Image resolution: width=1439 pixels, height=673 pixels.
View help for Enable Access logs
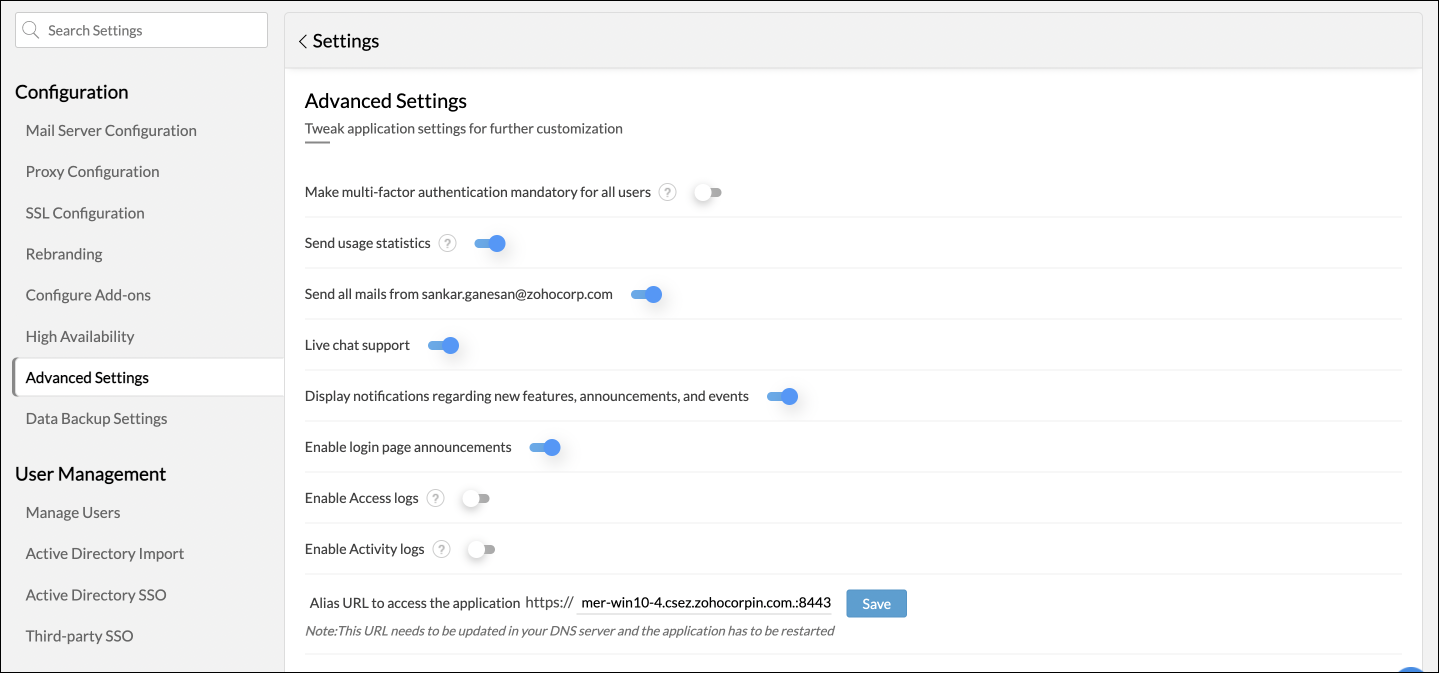(435, 497)
